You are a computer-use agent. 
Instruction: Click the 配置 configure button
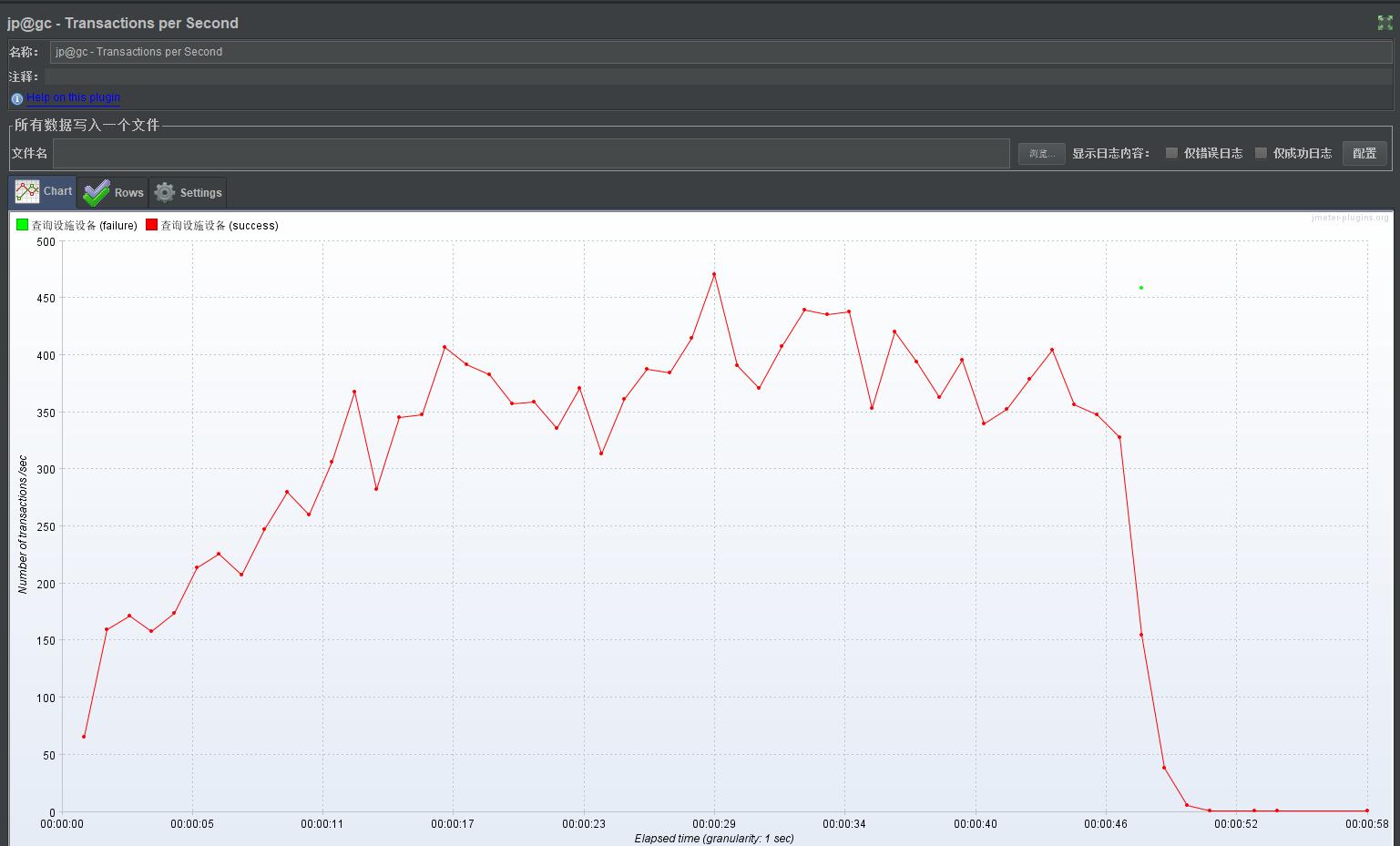click(x=1364, y=153)
